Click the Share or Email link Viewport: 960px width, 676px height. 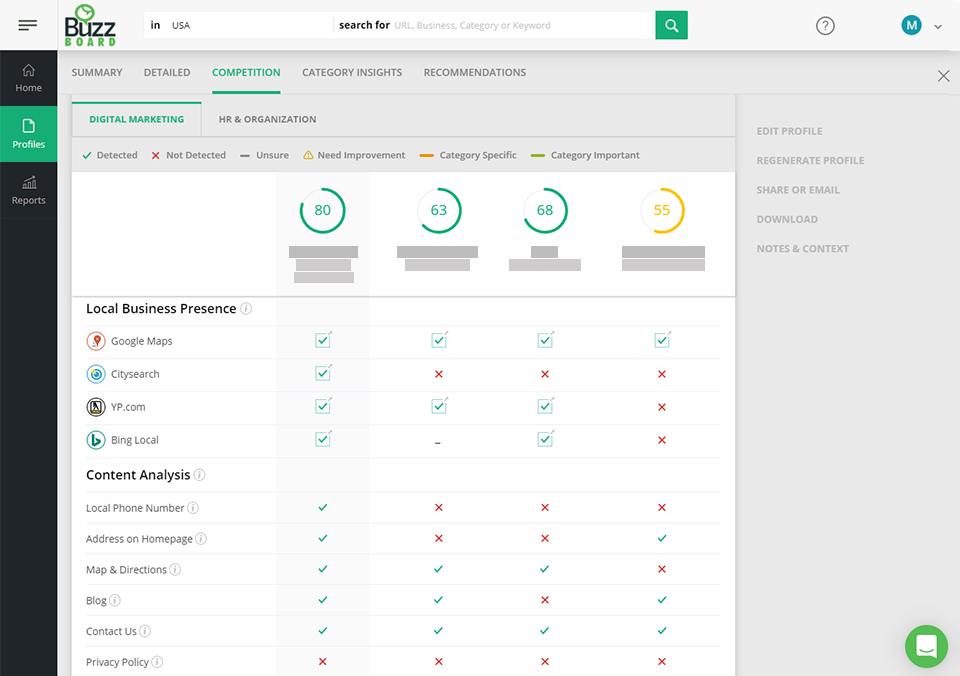click(798, 190)
